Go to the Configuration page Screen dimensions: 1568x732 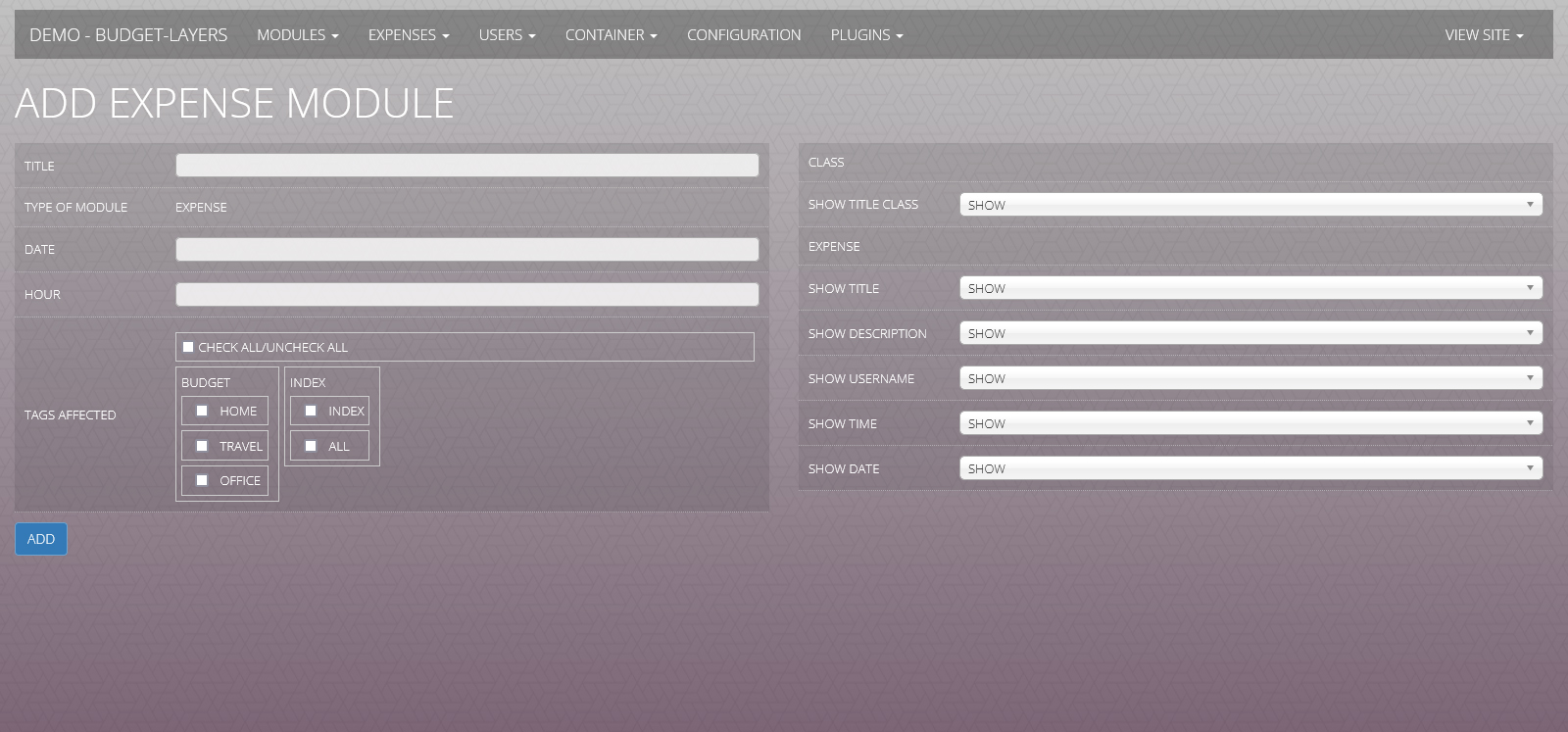pyautogui.click(x=744, y=35)
